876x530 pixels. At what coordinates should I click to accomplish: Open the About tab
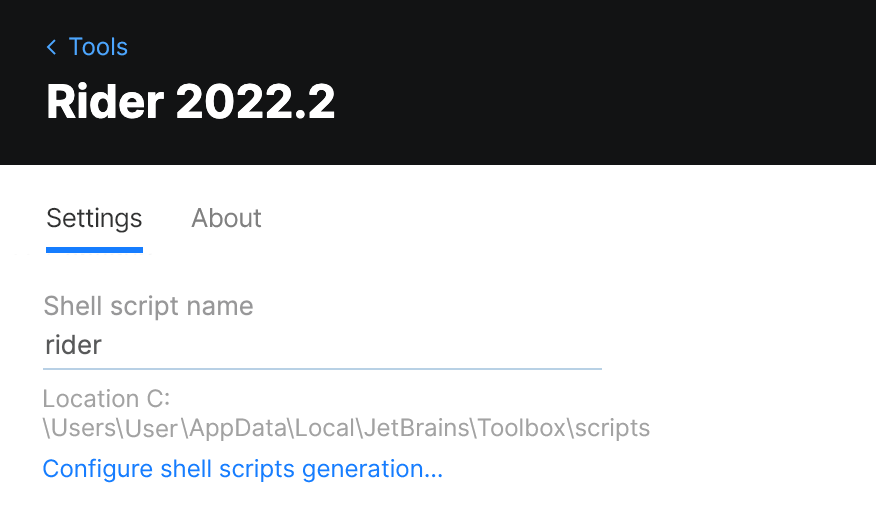pos(226,219)
